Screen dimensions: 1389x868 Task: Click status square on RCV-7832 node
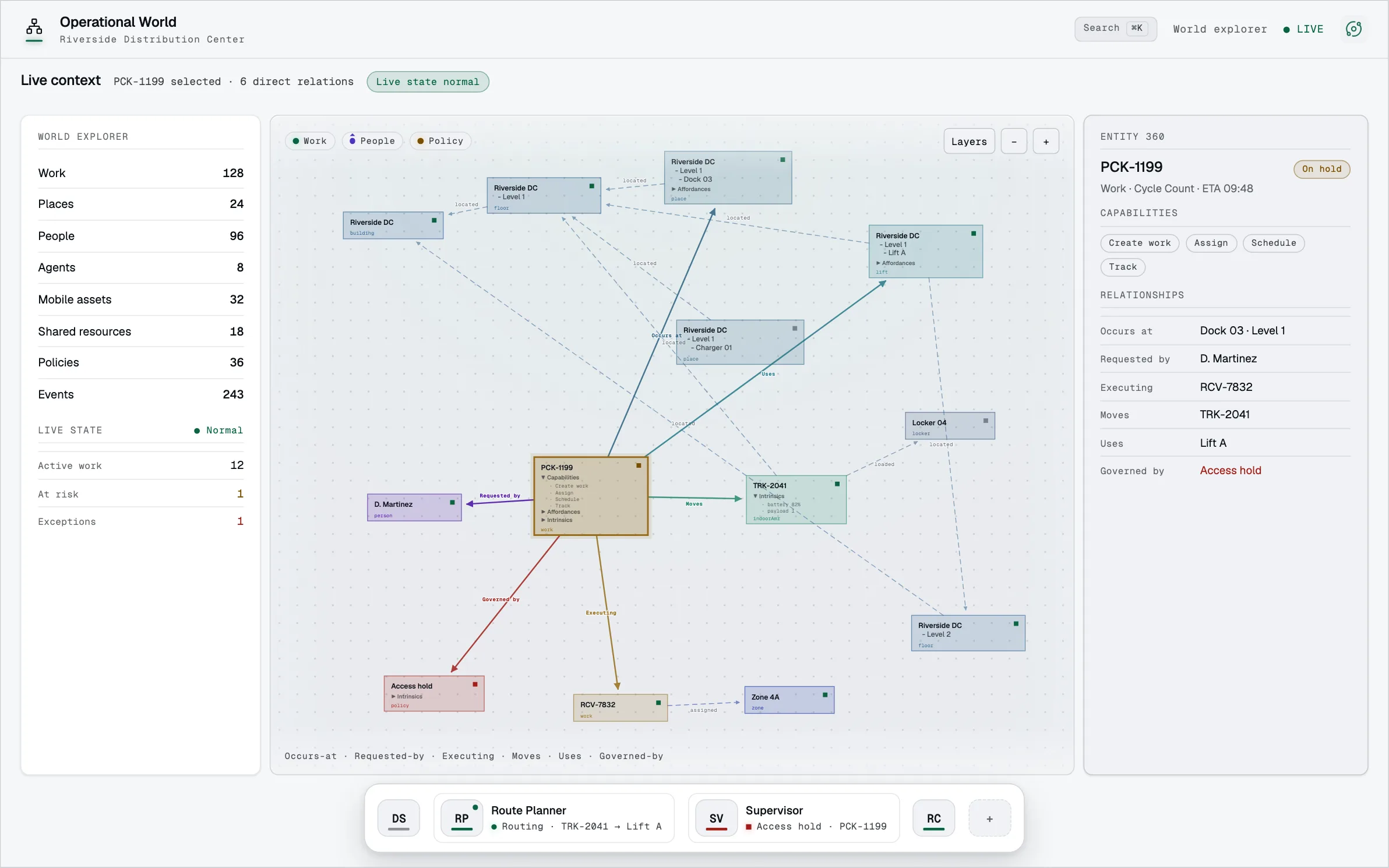coord(658,703)
